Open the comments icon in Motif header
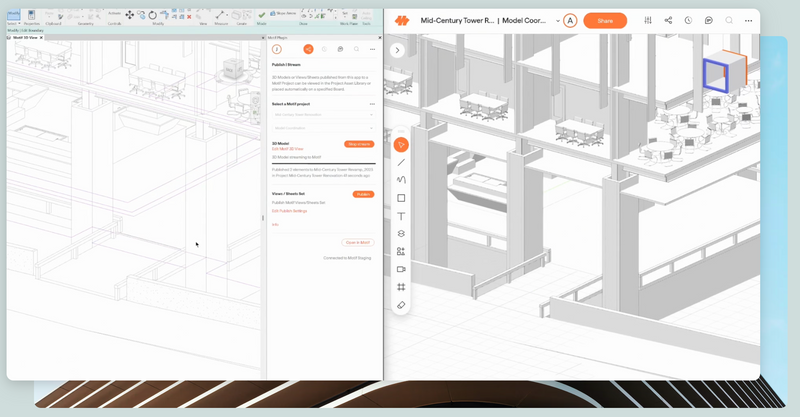This screenshot has width=800, height=417. click(x=709, y=20)
